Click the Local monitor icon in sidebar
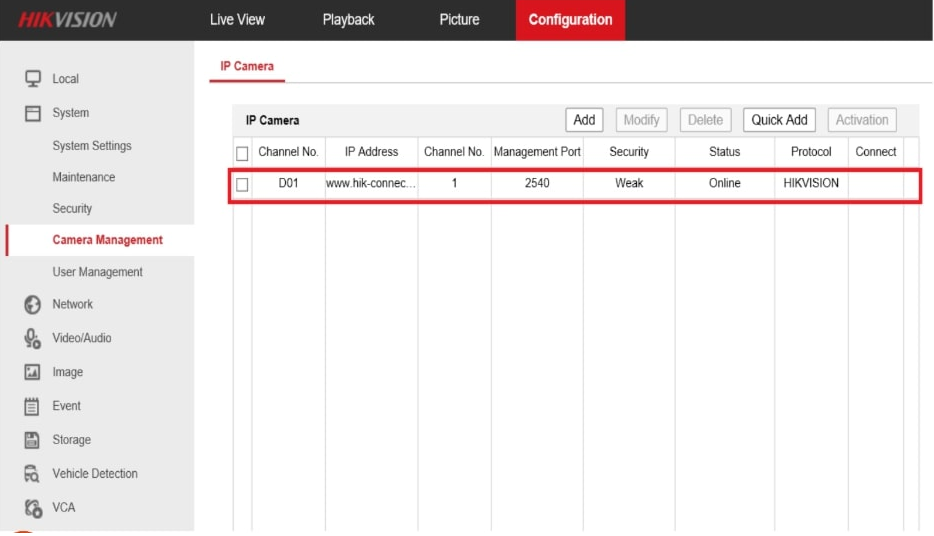Viewport: 934px width, 536px height. [x=32, y=79]
